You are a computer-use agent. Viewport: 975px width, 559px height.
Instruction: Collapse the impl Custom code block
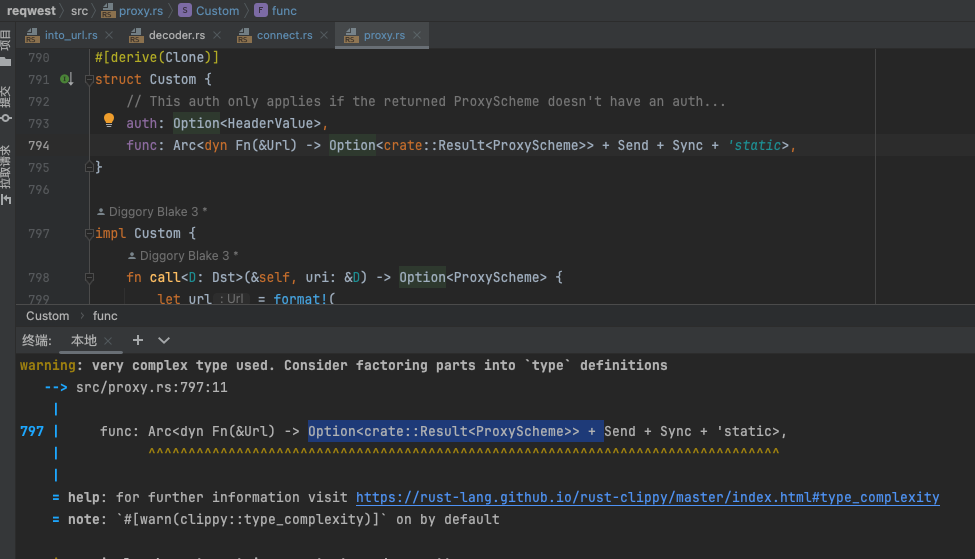click(89, 233)
